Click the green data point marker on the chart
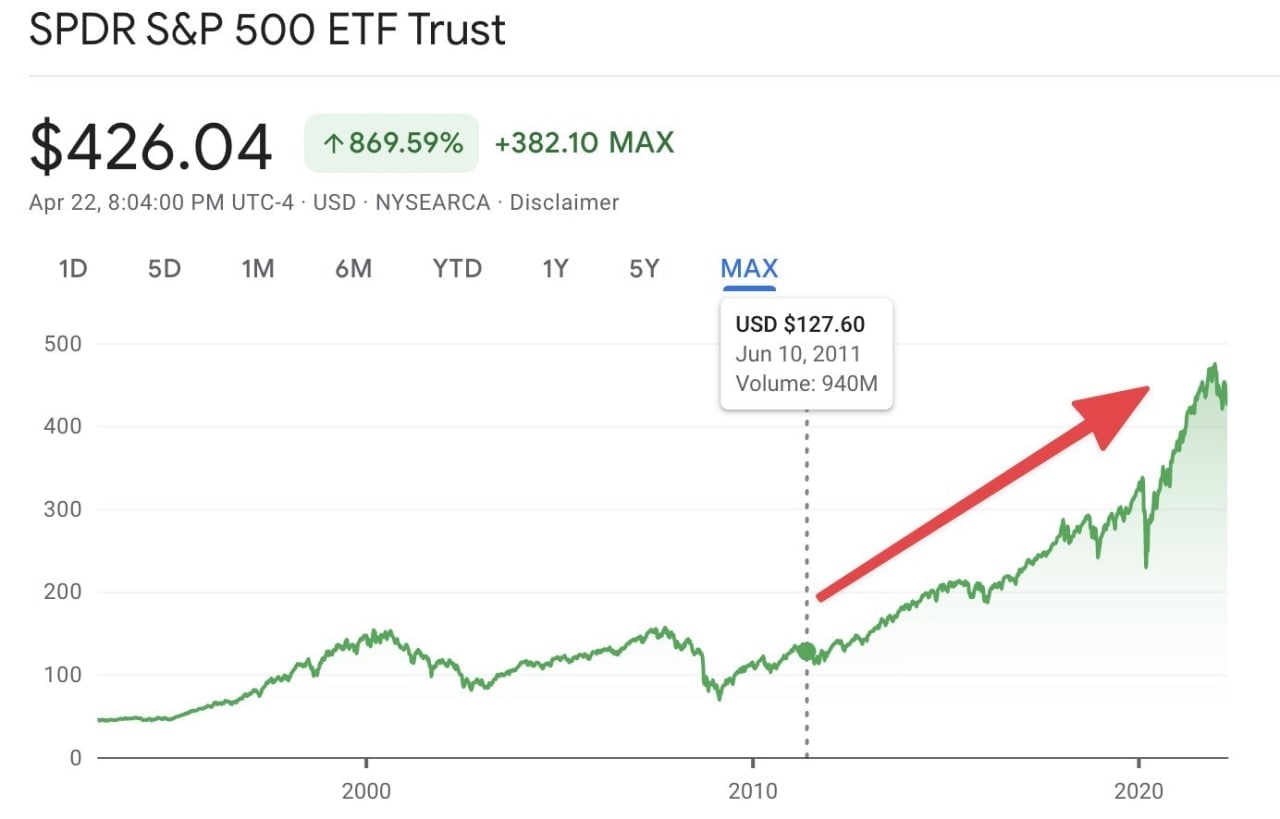This screenshot has width=1280, height=819. (806, 651)
